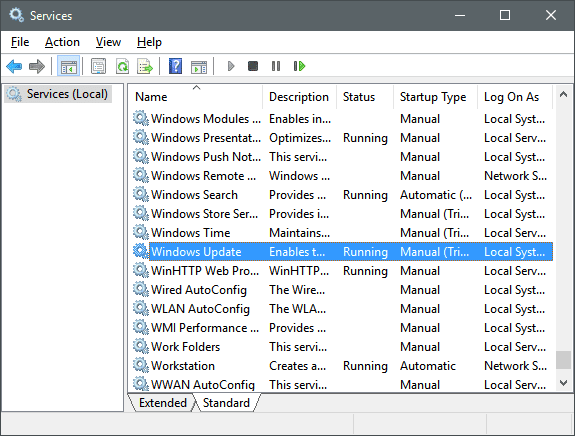
Task: Click gear icon of WLAN AutoConfig service
Action: point(140,308)
